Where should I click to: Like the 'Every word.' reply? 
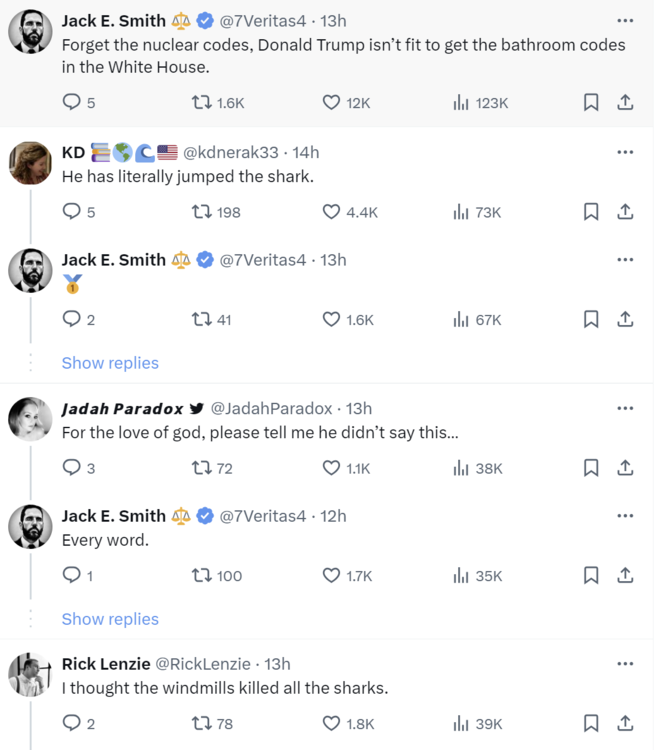pos(331,575)
